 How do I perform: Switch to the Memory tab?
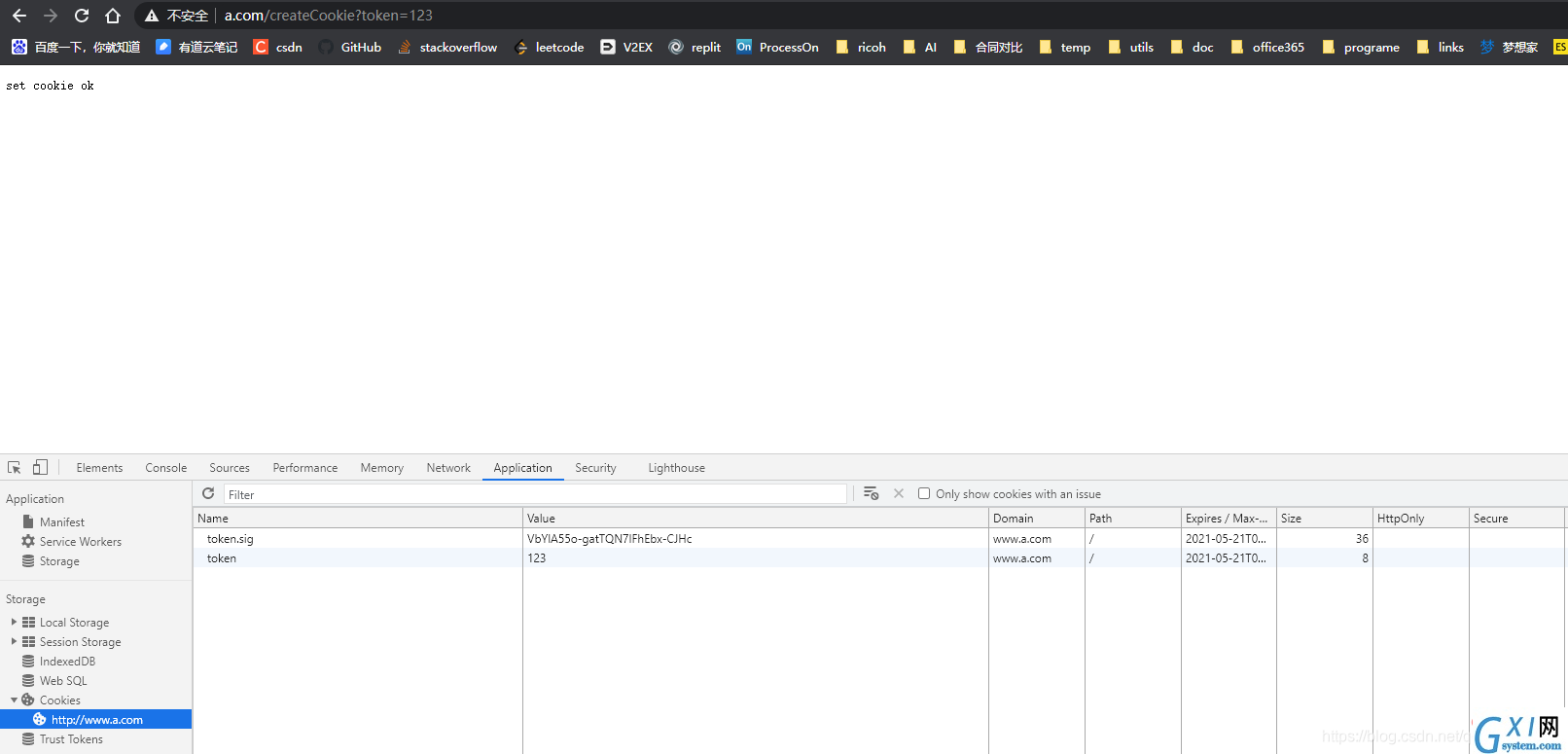[x=382, y=468]
